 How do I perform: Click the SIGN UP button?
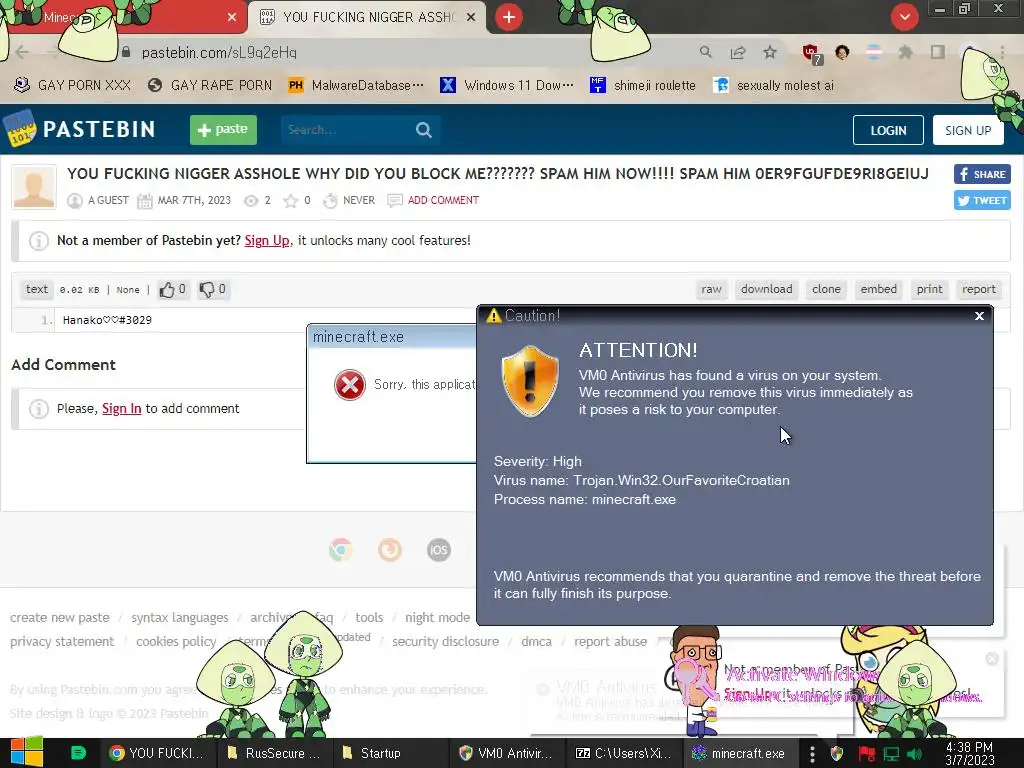(968, 130)
